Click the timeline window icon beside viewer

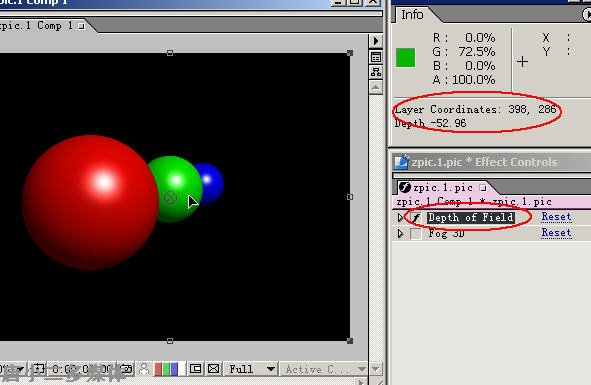click(376, 57)
